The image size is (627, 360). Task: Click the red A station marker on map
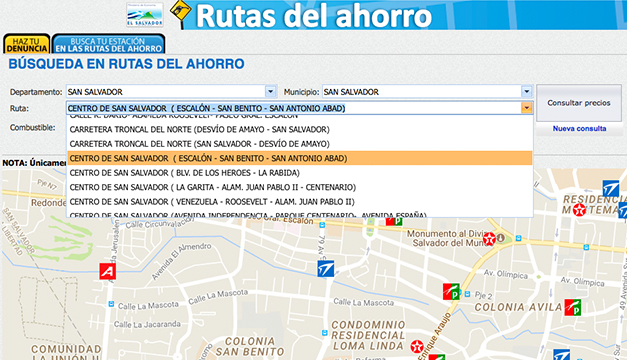pyautogui.click(x=108, y=272)
